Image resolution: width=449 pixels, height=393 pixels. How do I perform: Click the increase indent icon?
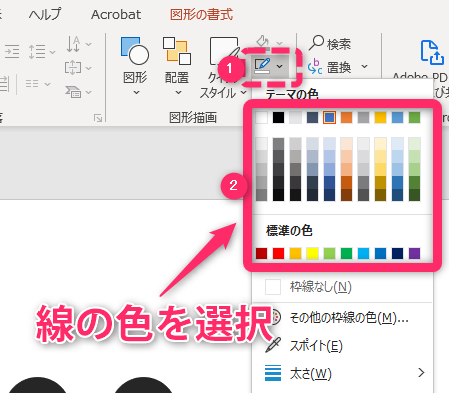pos(12,52)
